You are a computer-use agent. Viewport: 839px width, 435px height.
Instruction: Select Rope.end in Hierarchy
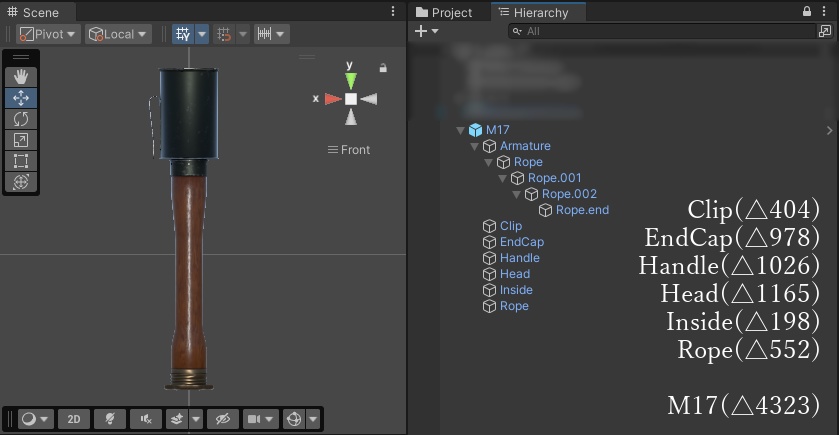(582, 210)
